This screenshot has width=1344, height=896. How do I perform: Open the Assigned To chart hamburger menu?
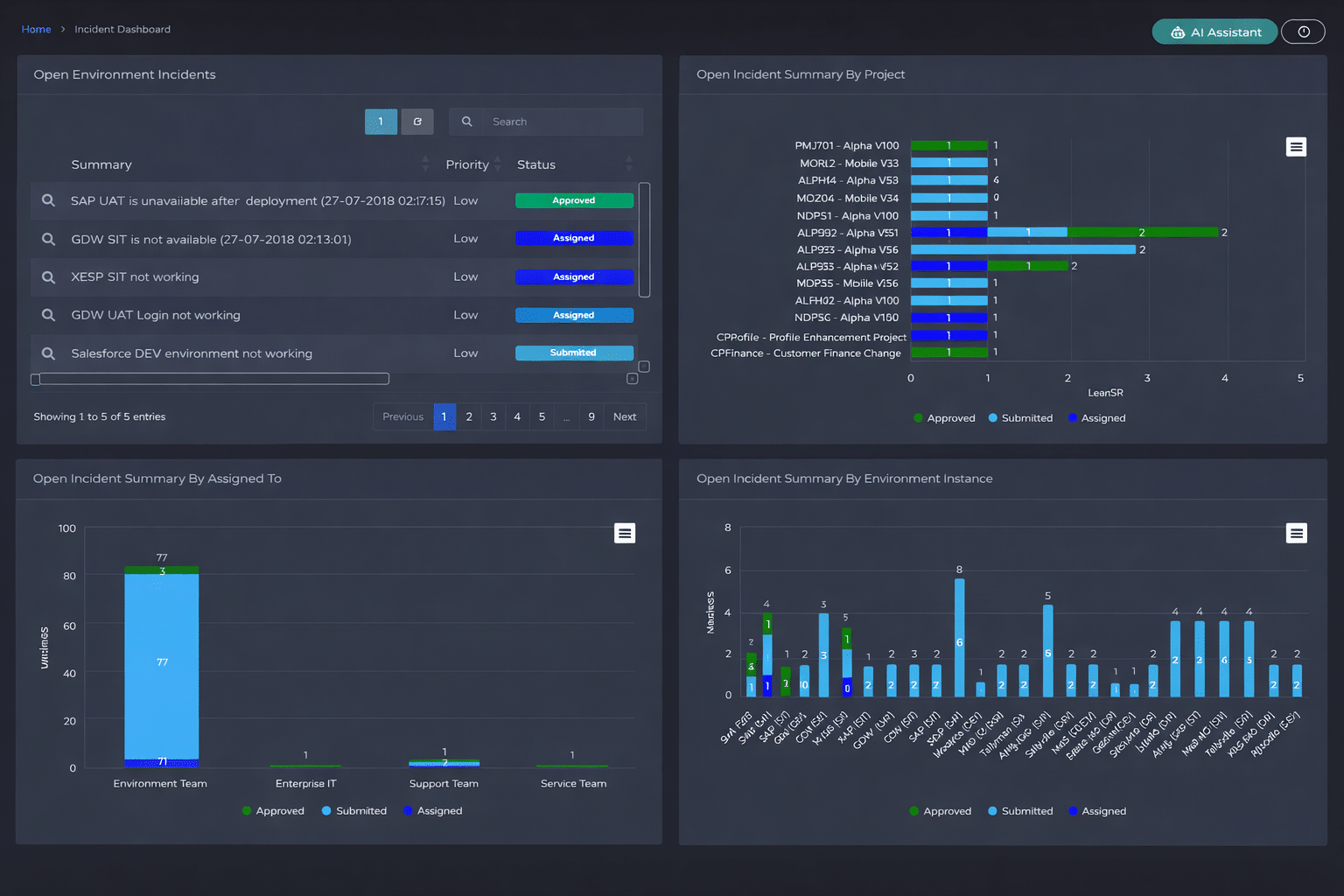click(624, 533)
